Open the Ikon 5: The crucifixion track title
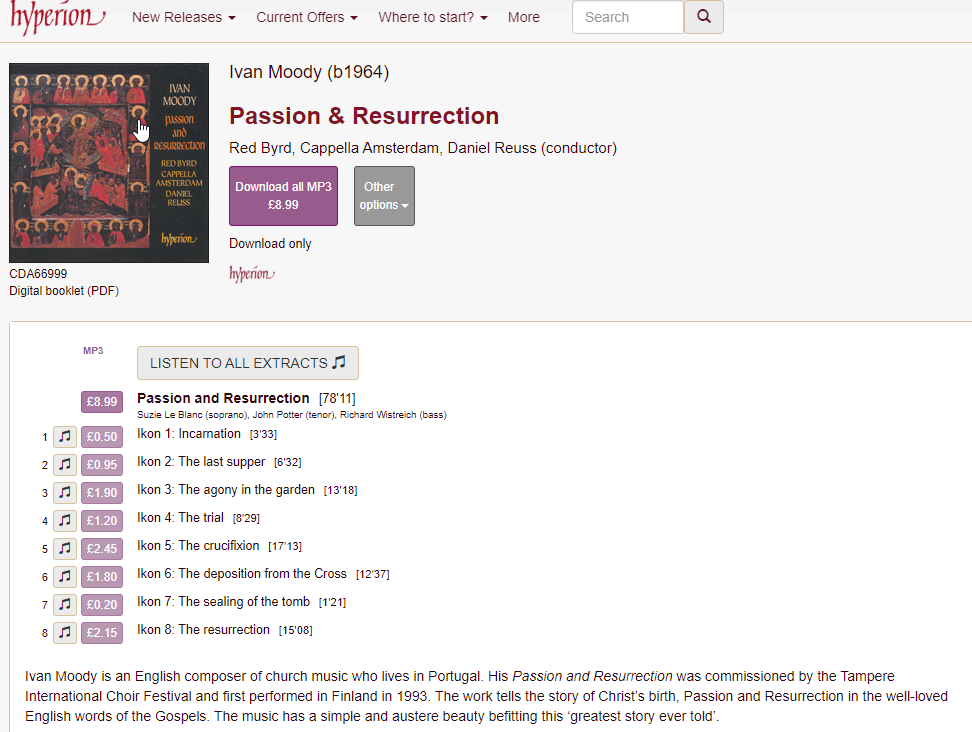Viewport: 972px width, 732px height. tap(198, 545)
